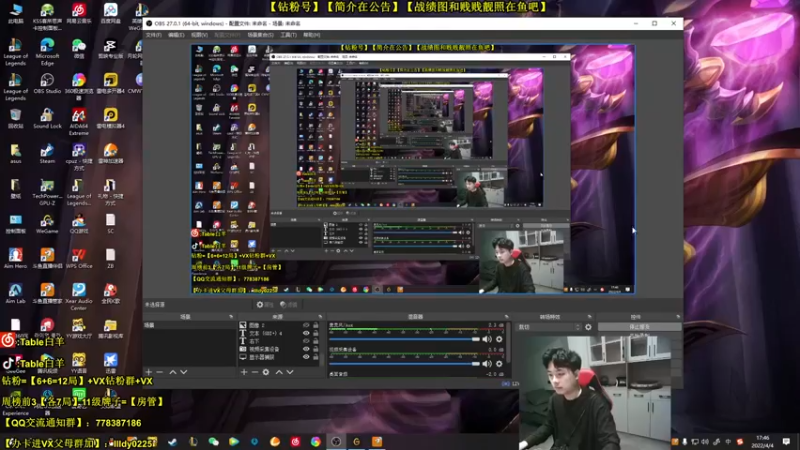Open the WPS Office desktop shortcut
Viewport: 800px width, 450px height.
pyautogui.click(x=79, y=259)
